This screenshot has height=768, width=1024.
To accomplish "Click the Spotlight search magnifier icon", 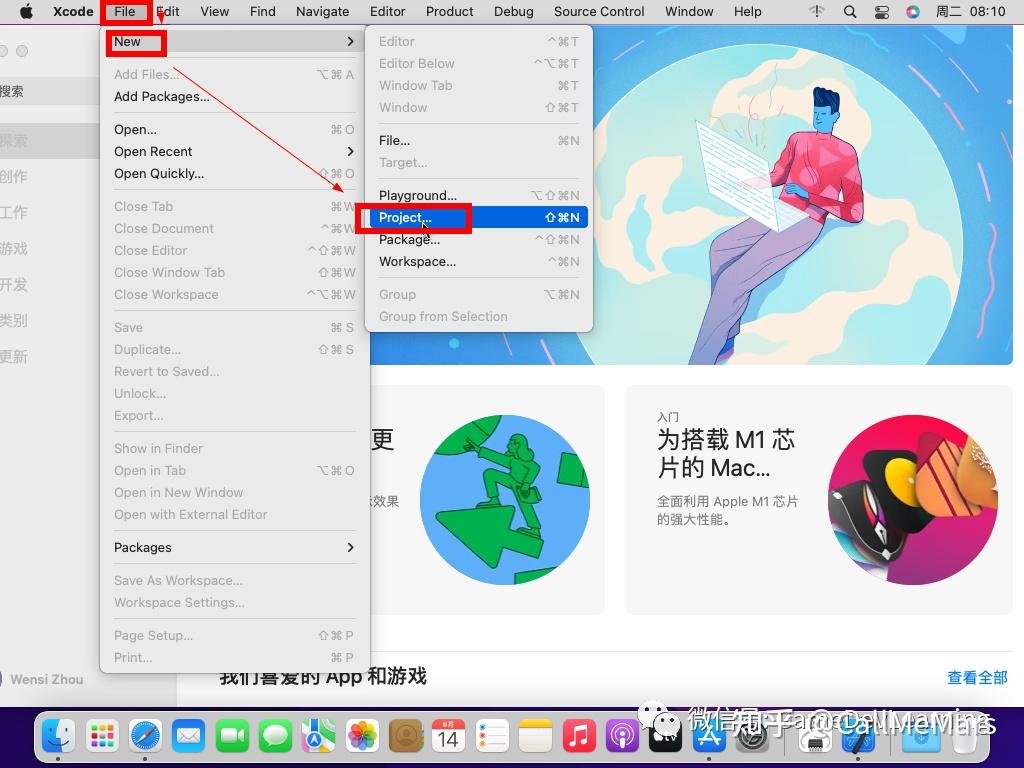I will [x=850, y=11].
